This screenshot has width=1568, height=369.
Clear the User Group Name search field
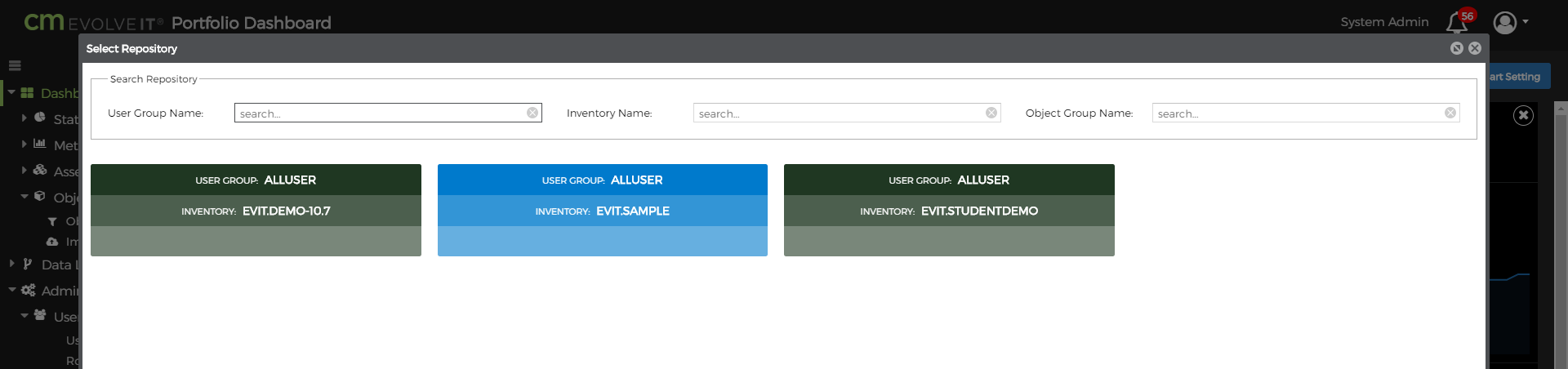click(532, 113)
